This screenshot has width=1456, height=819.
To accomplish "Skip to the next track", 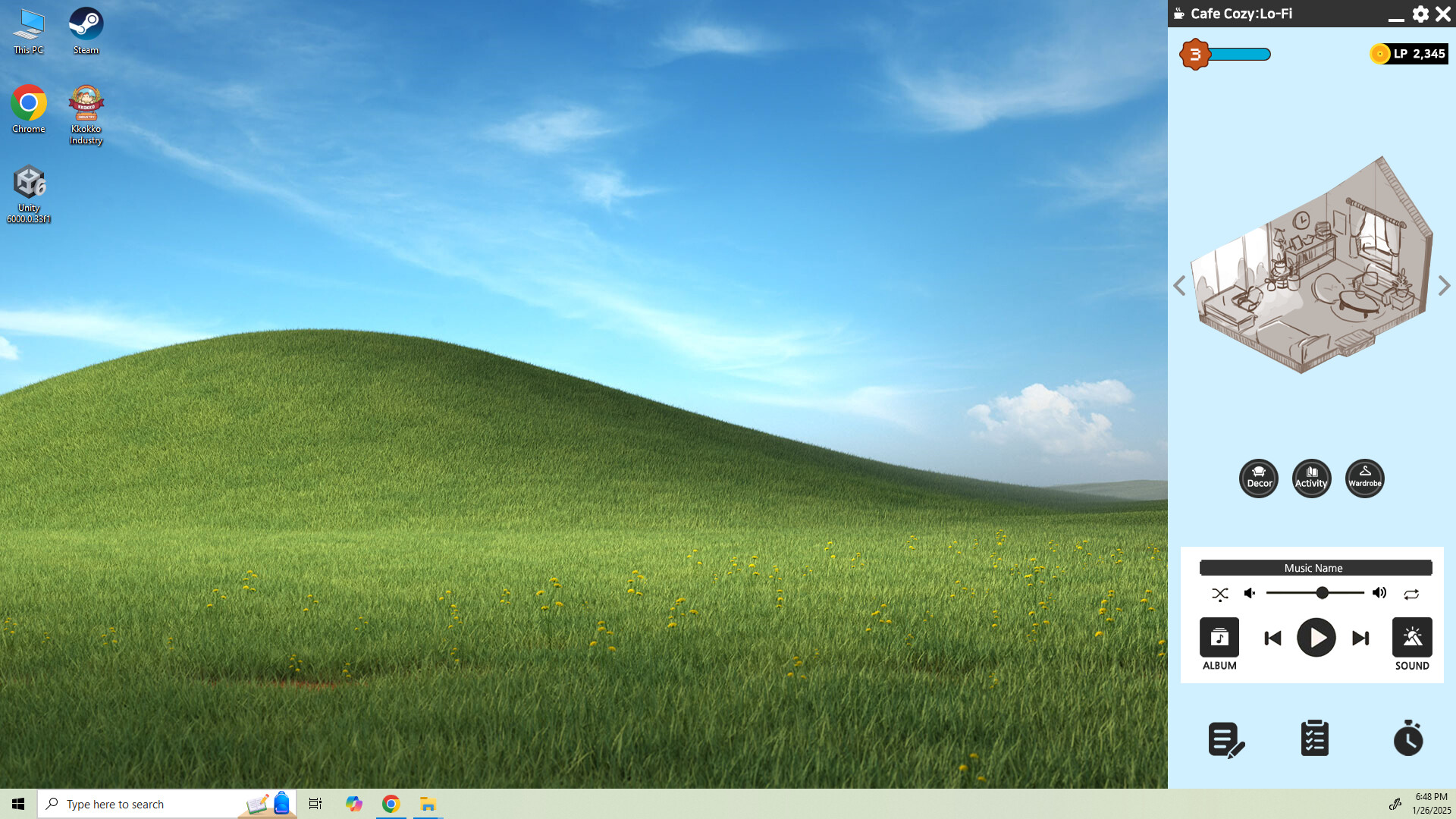I will click(1360, 638).
